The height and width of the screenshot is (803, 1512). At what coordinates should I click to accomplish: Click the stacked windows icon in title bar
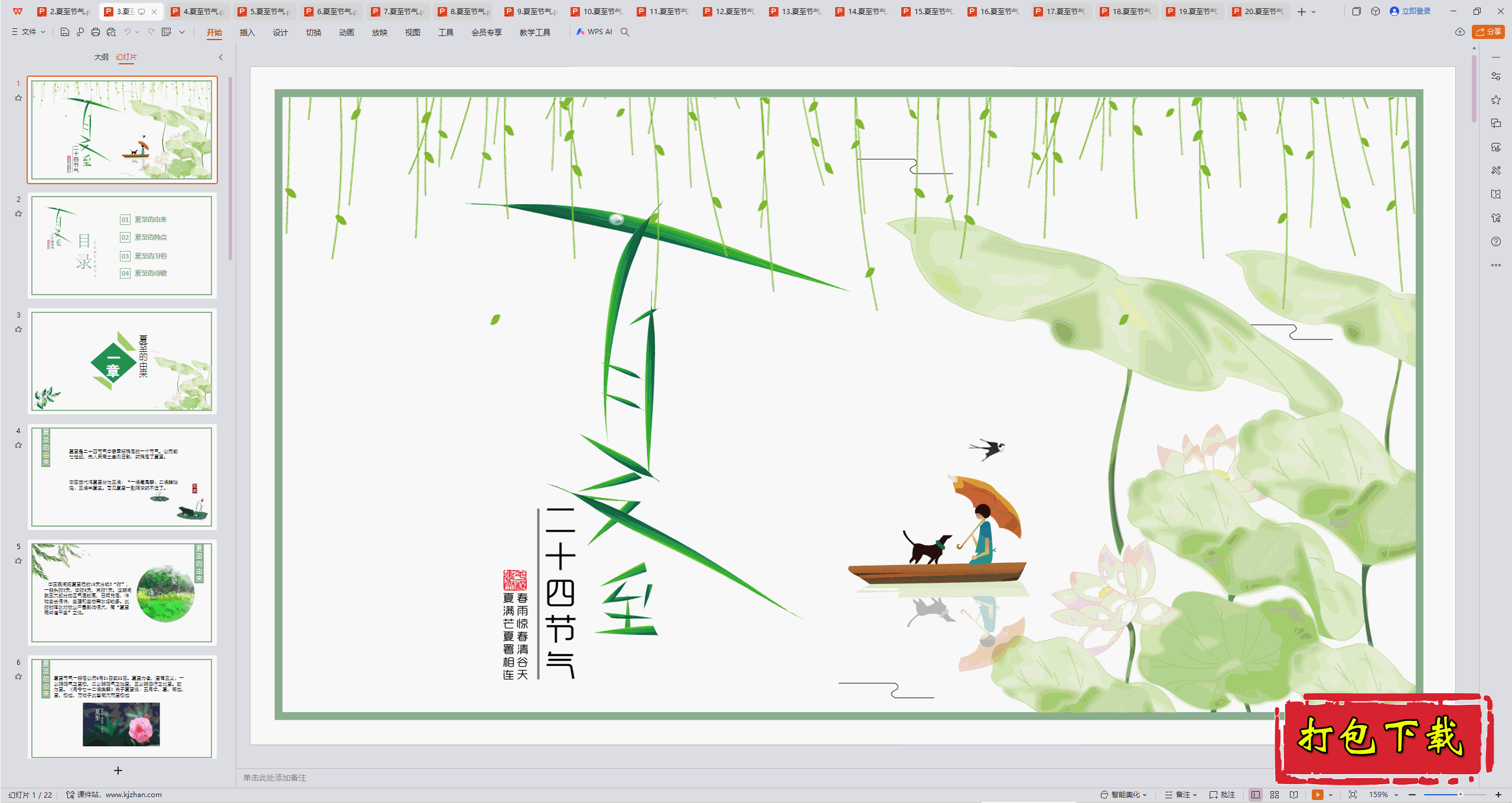(x=1357, y=11)
